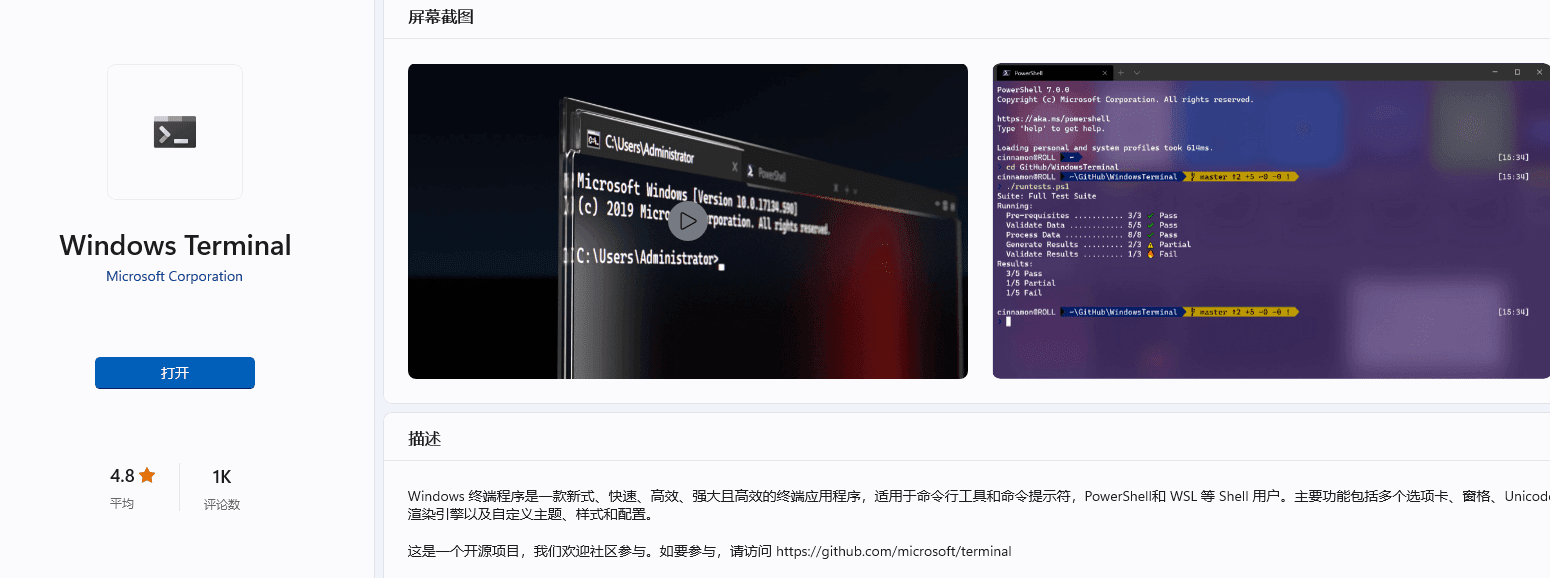The height and width of the screenshot is (578, 1550).
Task: Click the minimize icon on the PowerShell window image
Action: 1495,71
